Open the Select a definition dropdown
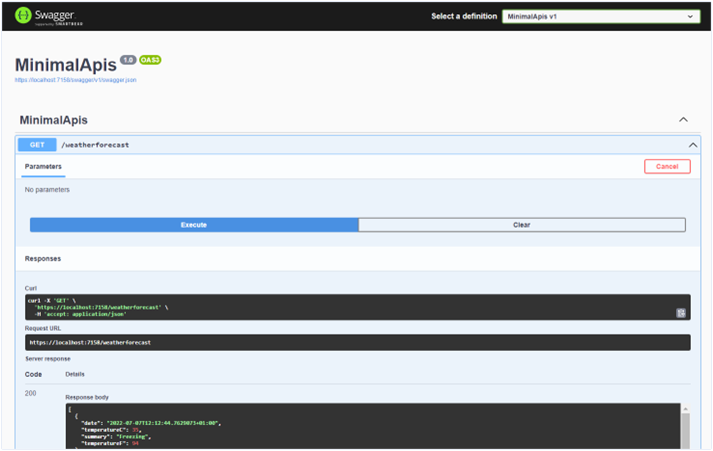713x451 pixels. coord(600,16)
